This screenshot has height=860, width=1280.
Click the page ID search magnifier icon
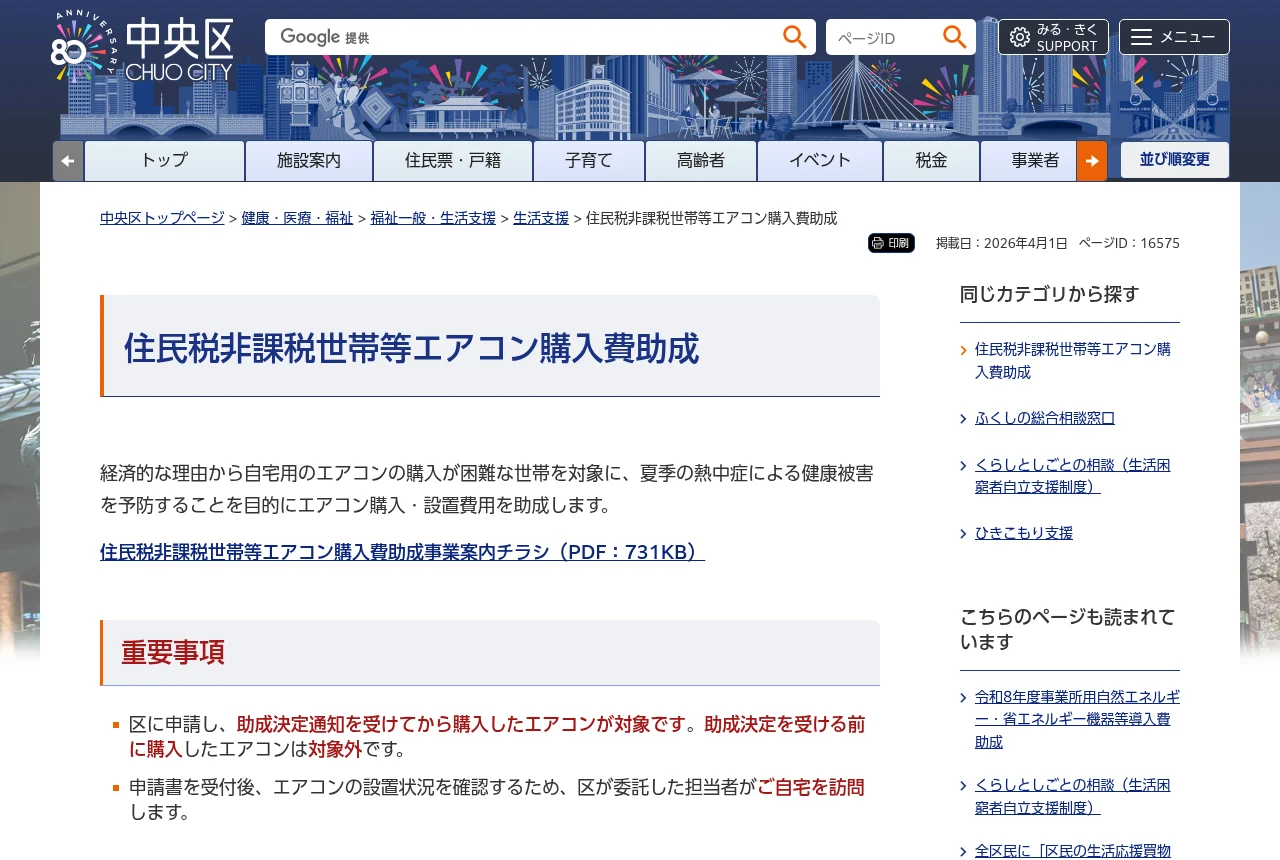[955, 37]
